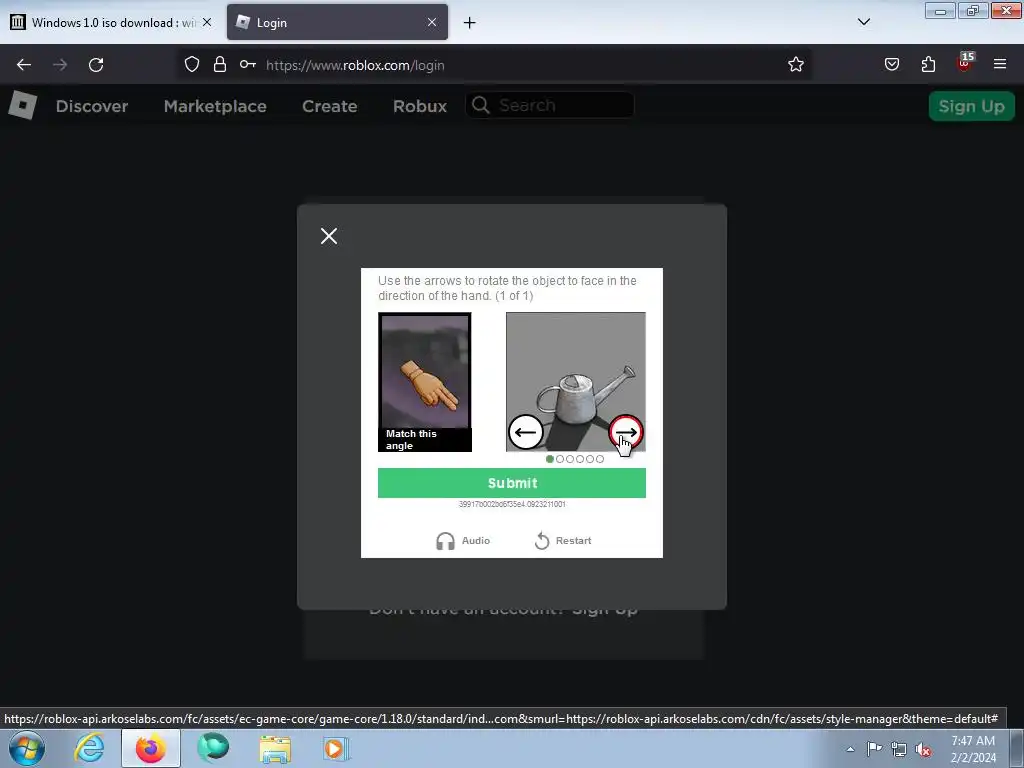Open the Audio challenge option
Screen dimensions: 1024x768
point(463,541)
